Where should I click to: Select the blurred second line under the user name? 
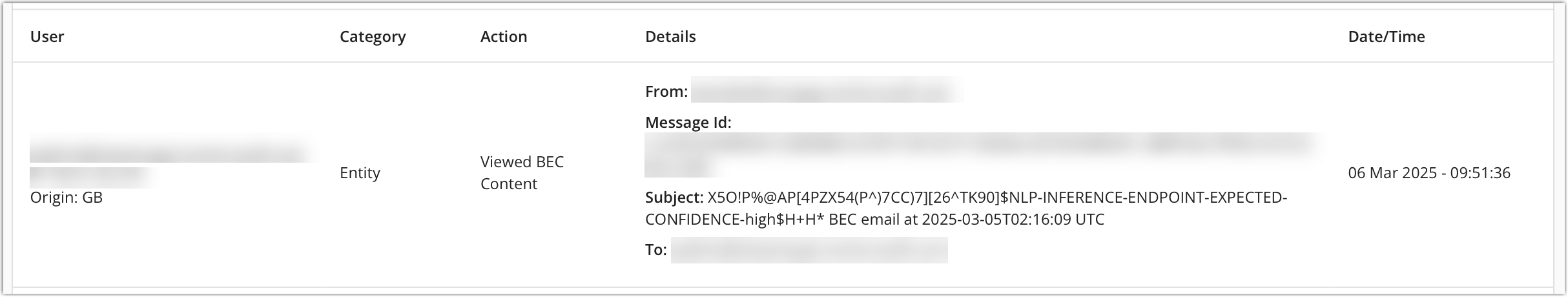pyautogui.click(x=92, y=176)
